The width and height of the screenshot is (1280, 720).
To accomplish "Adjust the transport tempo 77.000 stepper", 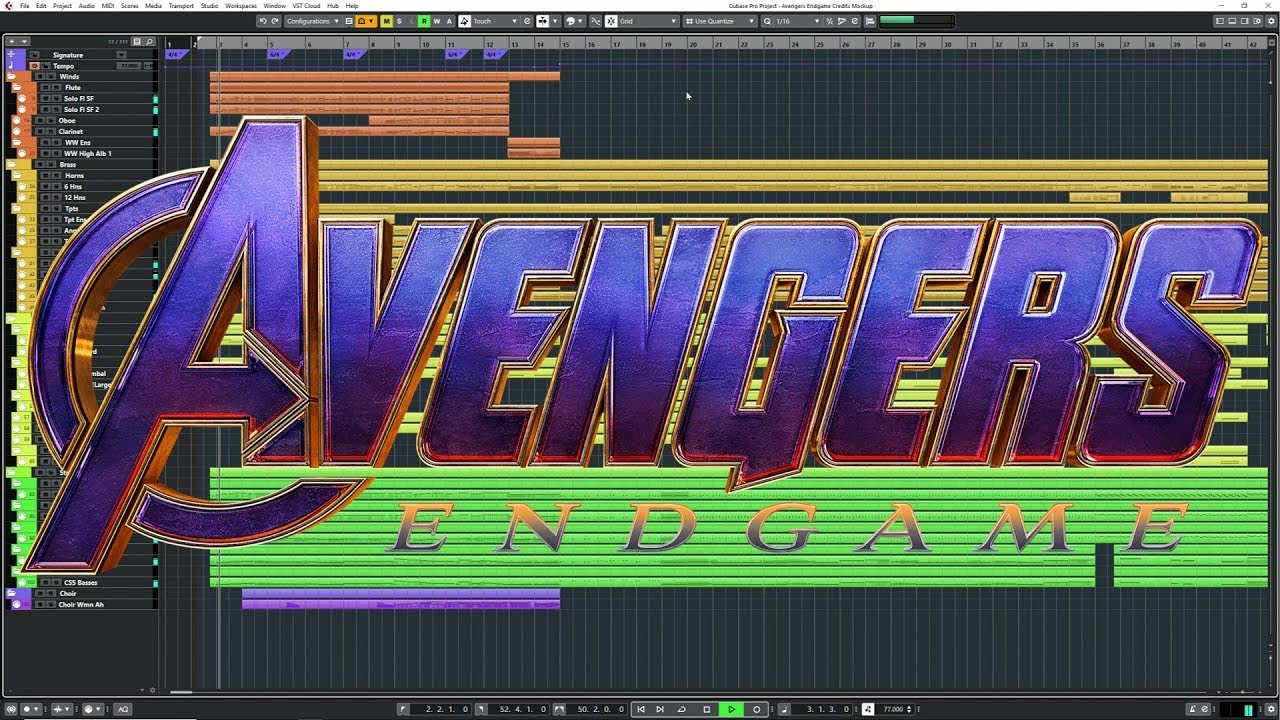I will coord(908,709).
